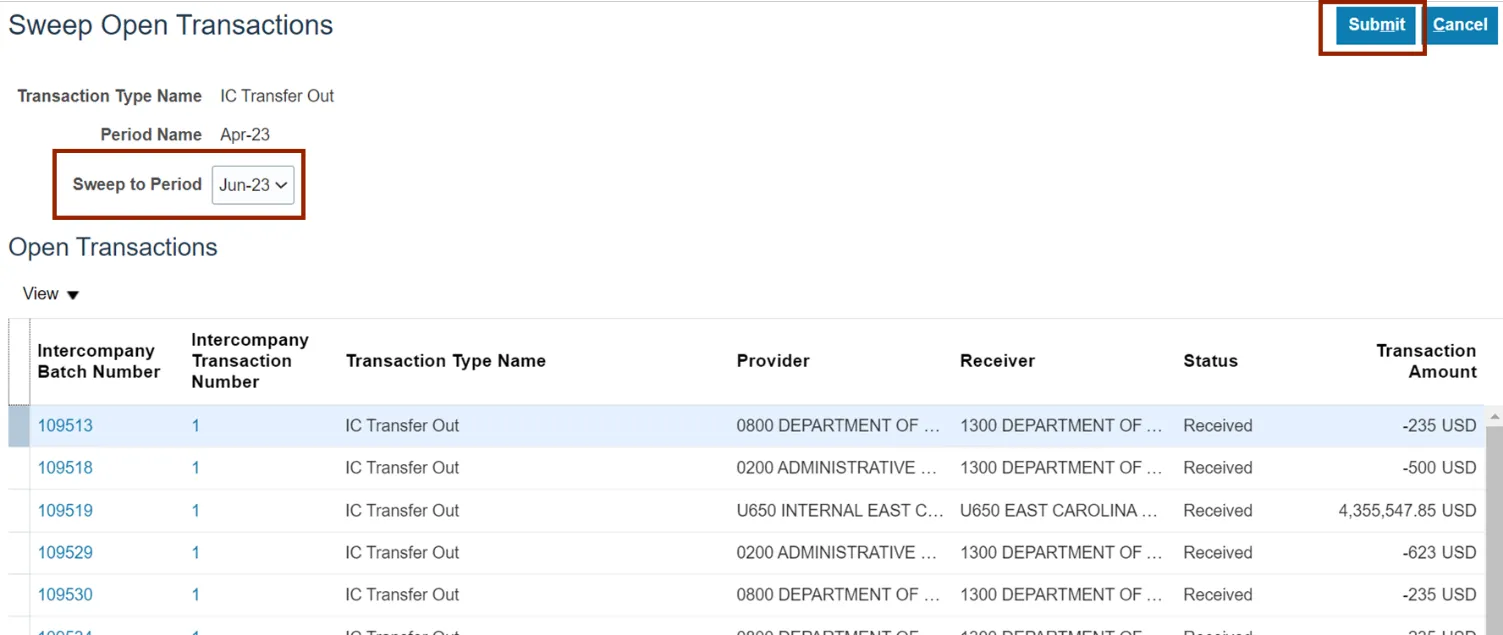Open batch number 109519 link
Image resolution: width=1503 pixels, height=635 pixels.
(x=65, y=511)
